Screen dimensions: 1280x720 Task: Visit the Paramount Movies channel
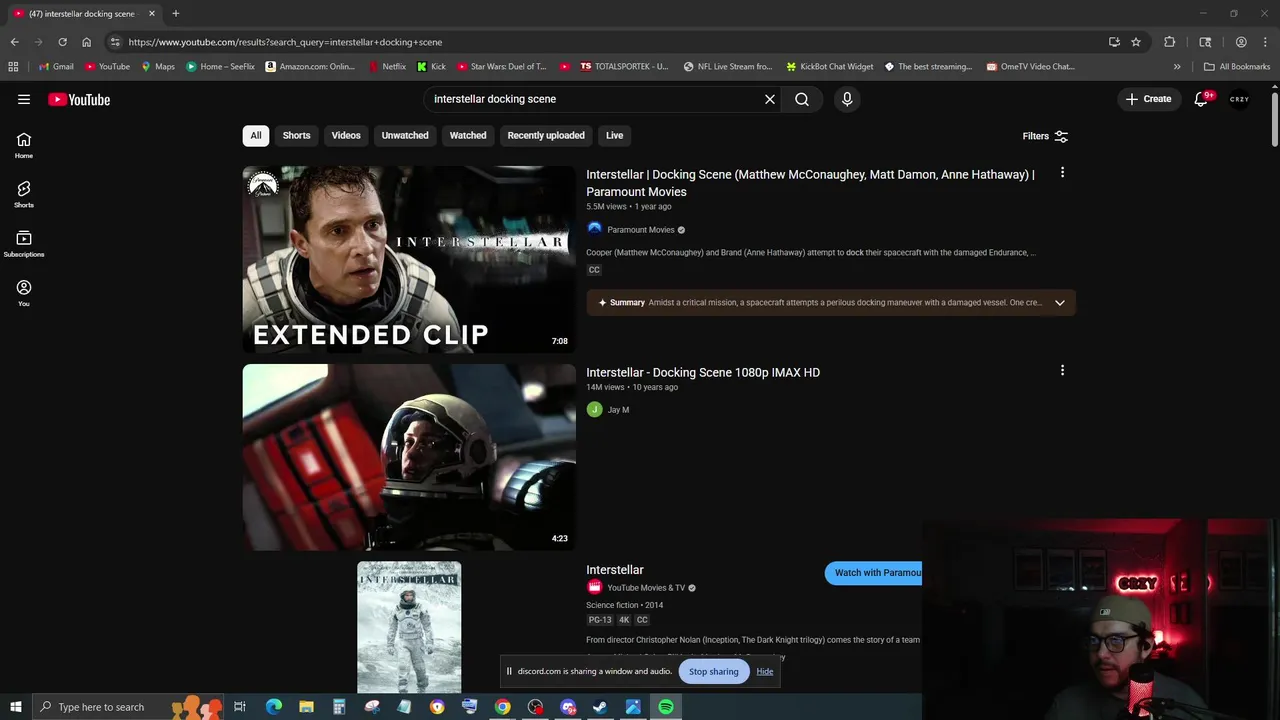click(x=641, y=230)
